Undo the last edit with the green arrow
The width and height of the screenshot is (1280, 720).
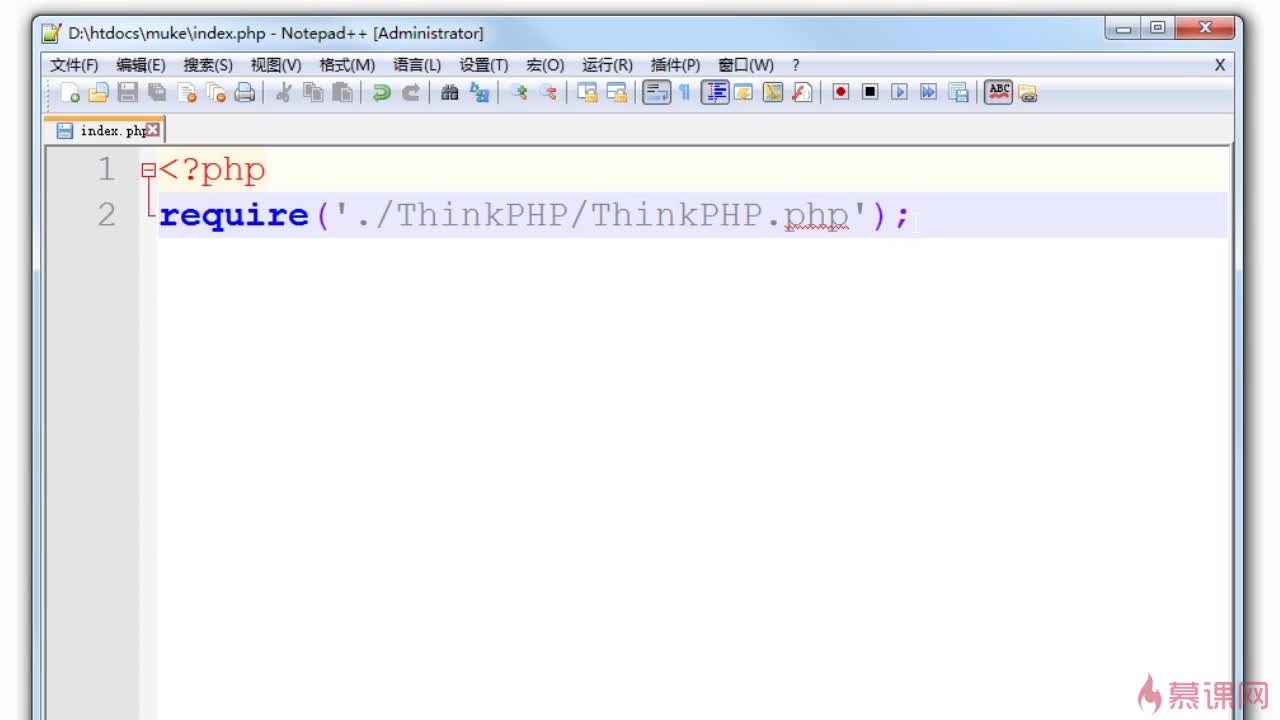(382, 93)
